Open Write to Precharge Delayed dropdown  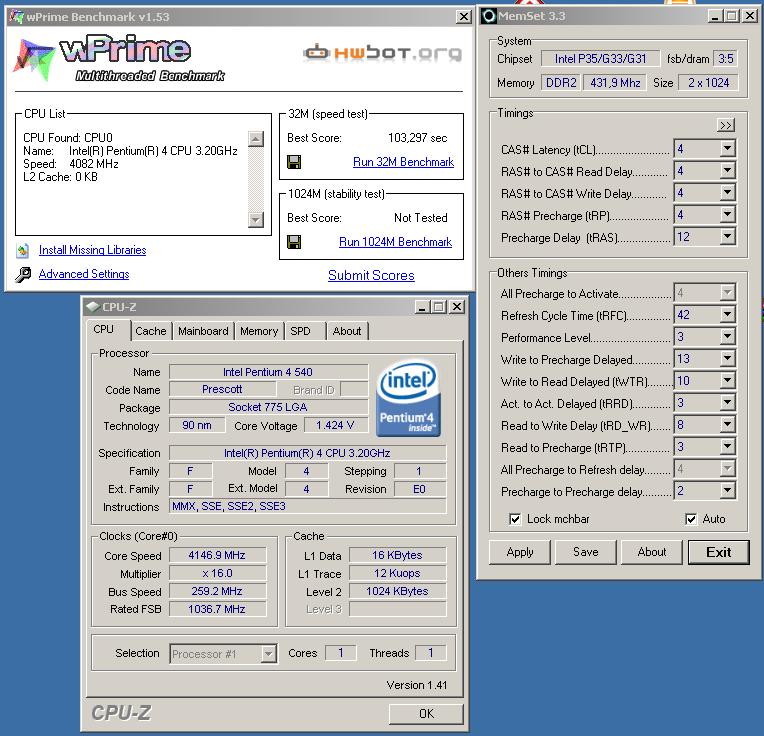click(727, 359)
